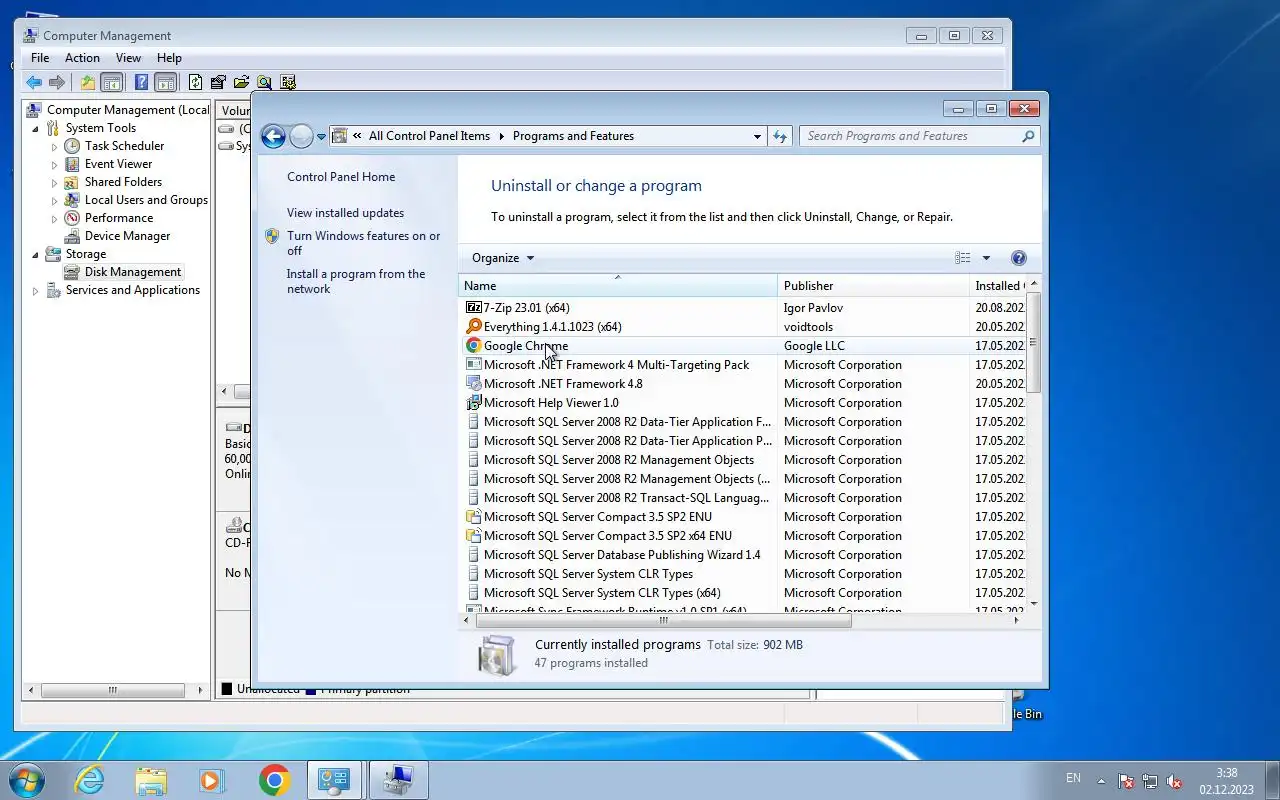Select 7-Zip 23.01 (x64) program
The height and width of the screenshot is (800, 1280).
(x=744, y=308)
